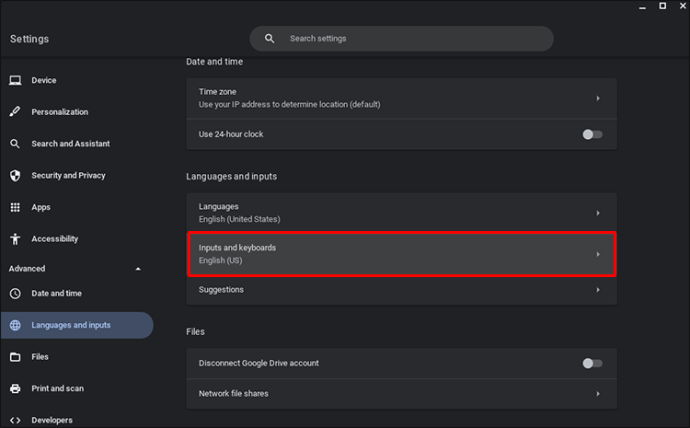The image size is (690, 428).
Task: Click the Search settings input field
Action: point(401,39)
